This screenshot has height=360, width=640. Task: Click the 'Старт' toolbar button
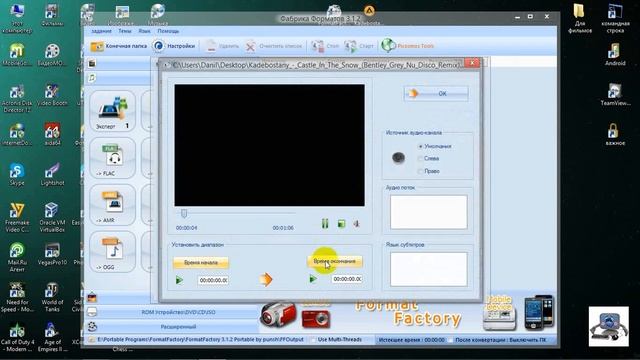click(359, 46)
